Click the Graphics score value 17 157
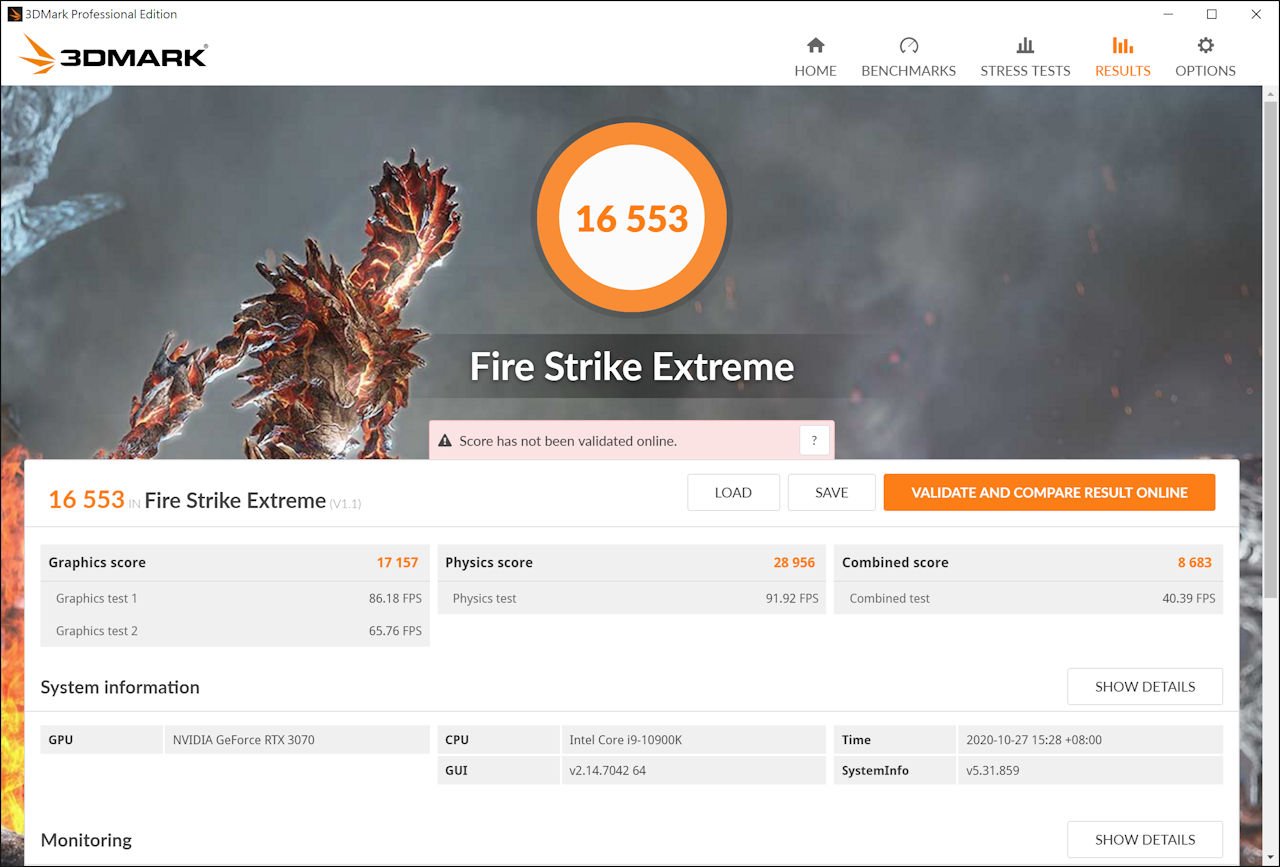This screenshot has height=867, width=1280. point(397,562)
